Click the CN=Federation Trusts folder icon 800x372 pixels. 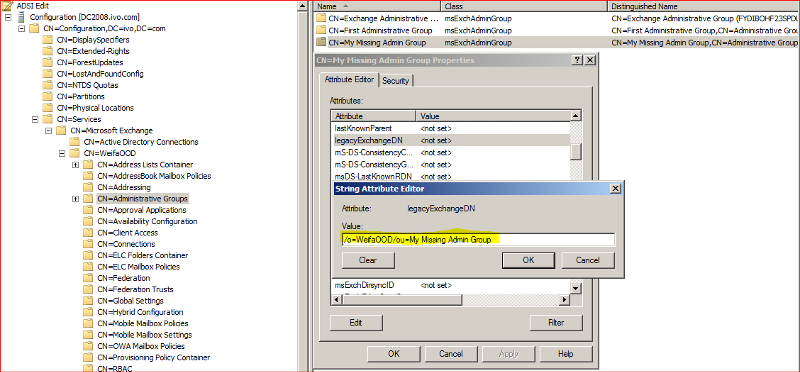coord(89,289)
